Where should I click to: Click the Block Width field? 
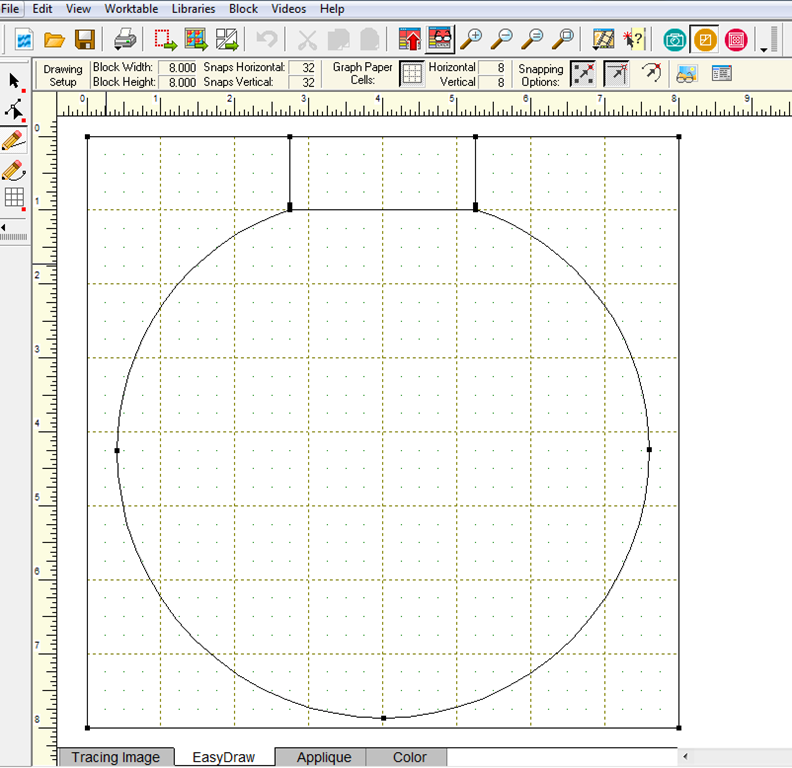tap(178, 68)
